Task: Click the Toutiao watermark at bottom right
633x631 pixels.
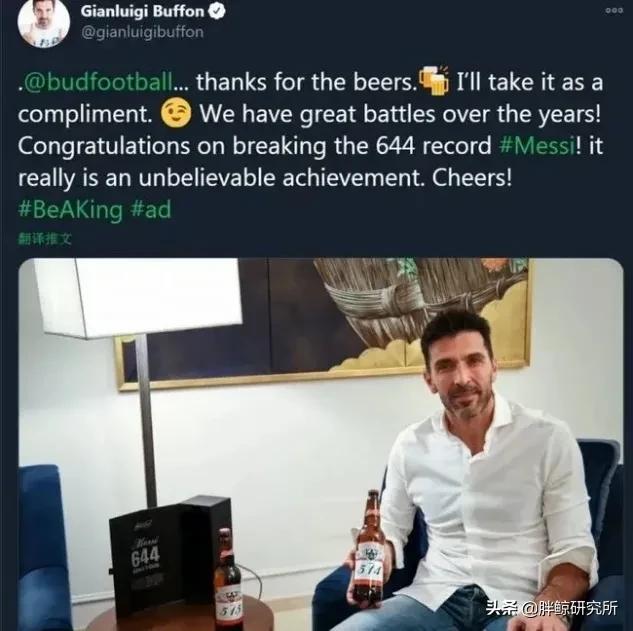Action: coord(552,608)
